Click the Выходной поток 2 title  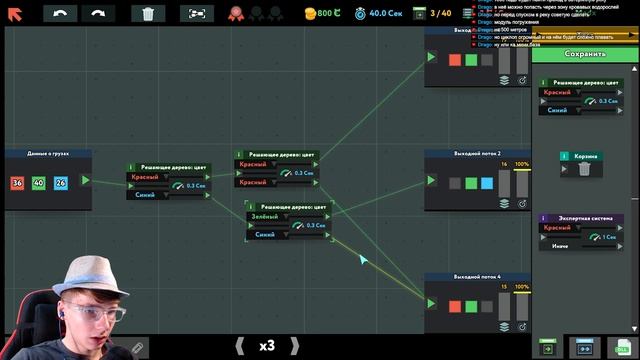click(477, 153)
